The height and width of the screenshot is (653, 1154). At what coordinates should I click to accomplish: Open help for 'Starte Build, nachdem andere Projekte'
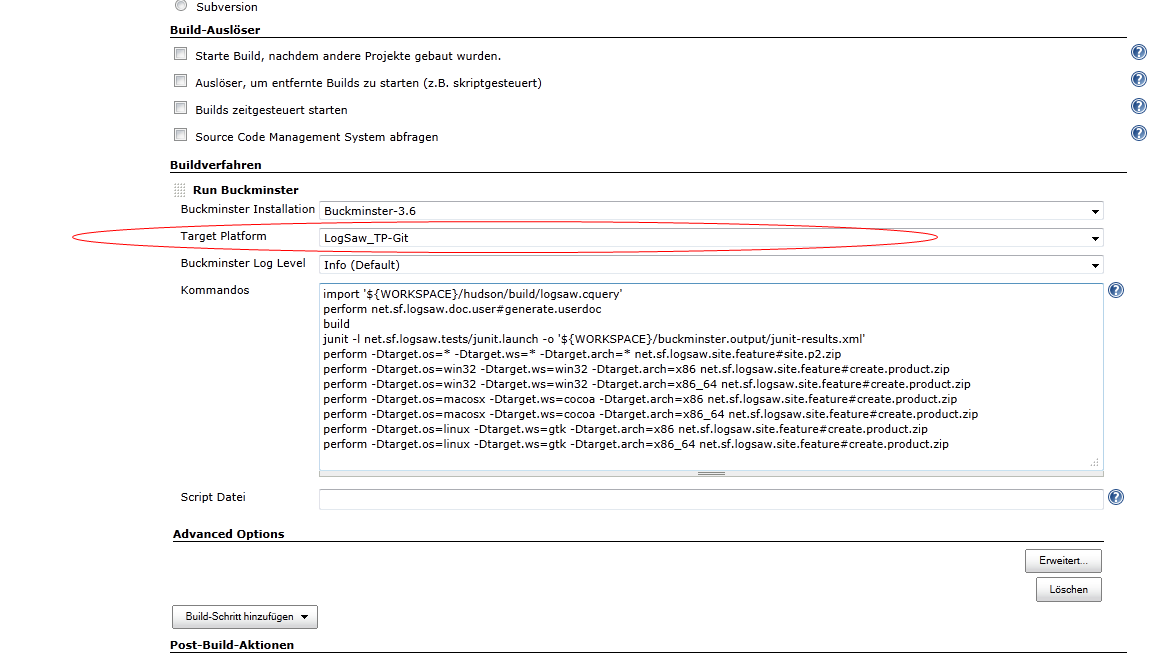pyautogui.click(x=1138, y=52)
